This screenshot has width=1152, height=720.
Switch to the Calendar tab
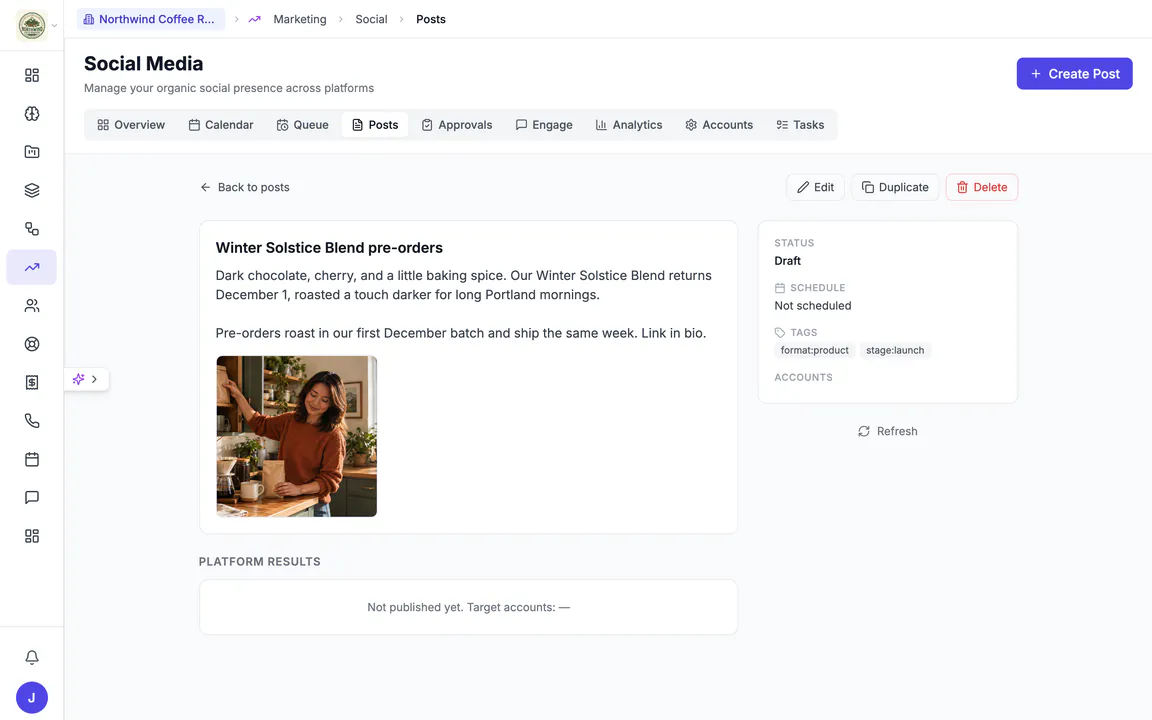[x=220, y=125]
